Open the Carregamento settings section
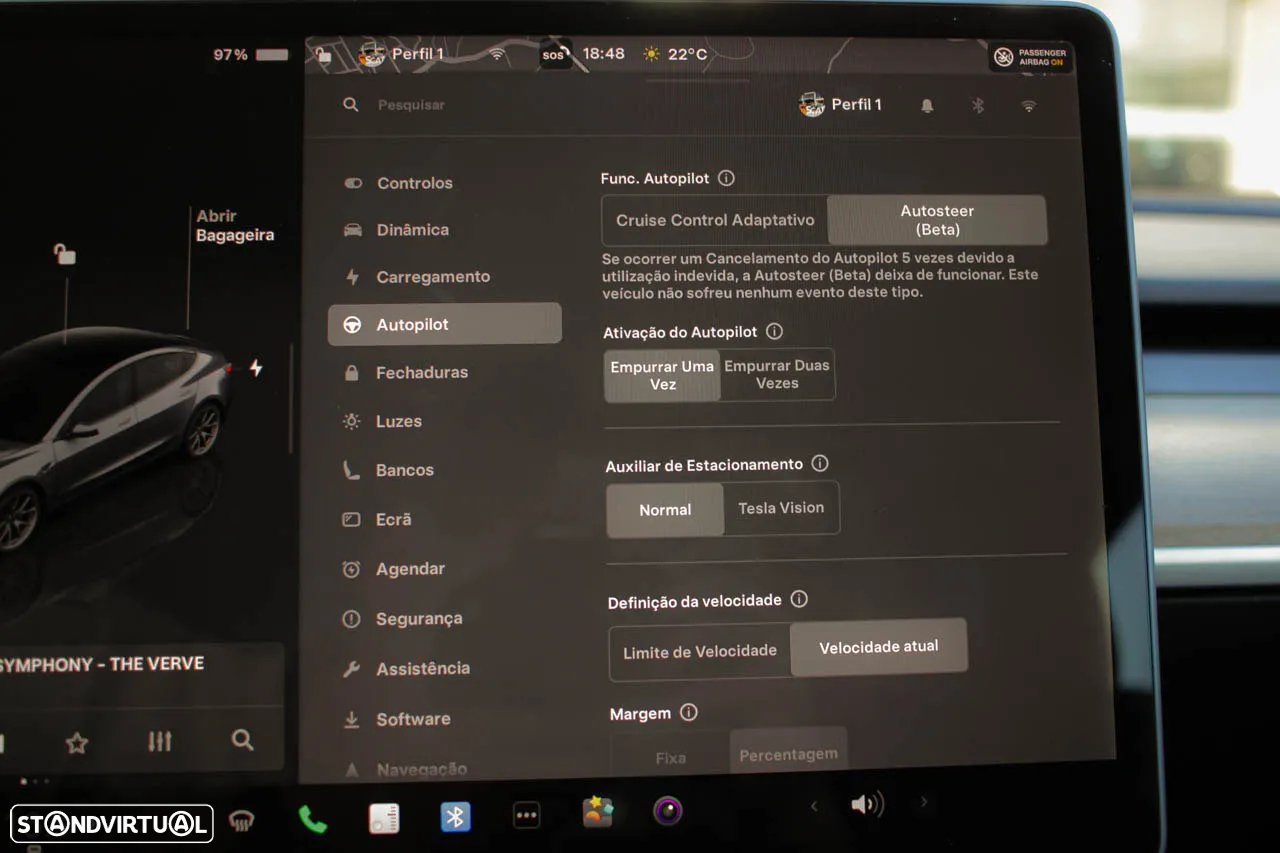Screen dimensions: 1280x853 point(417,277)
